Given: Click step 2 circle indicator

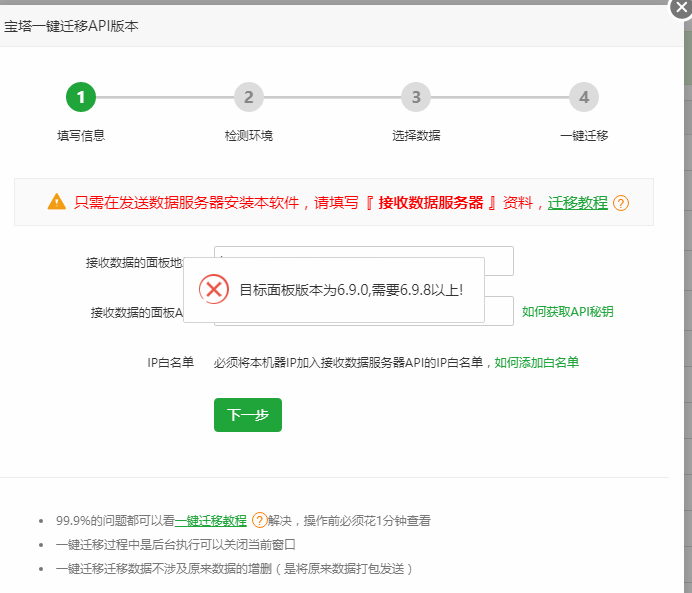Looking at the screenshot, I should point(248,97).
